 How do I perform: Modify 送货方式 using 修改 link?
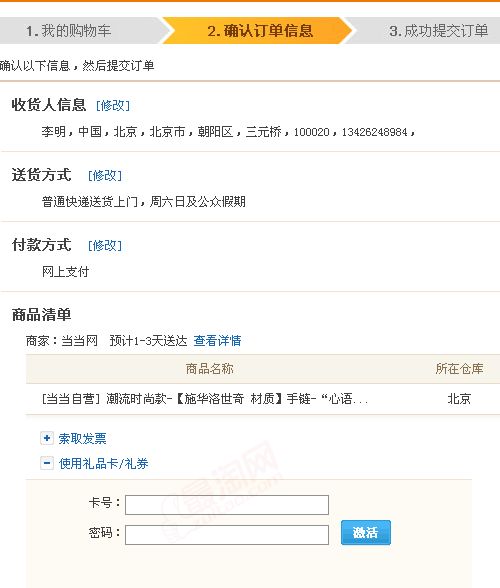pos(105,176)
